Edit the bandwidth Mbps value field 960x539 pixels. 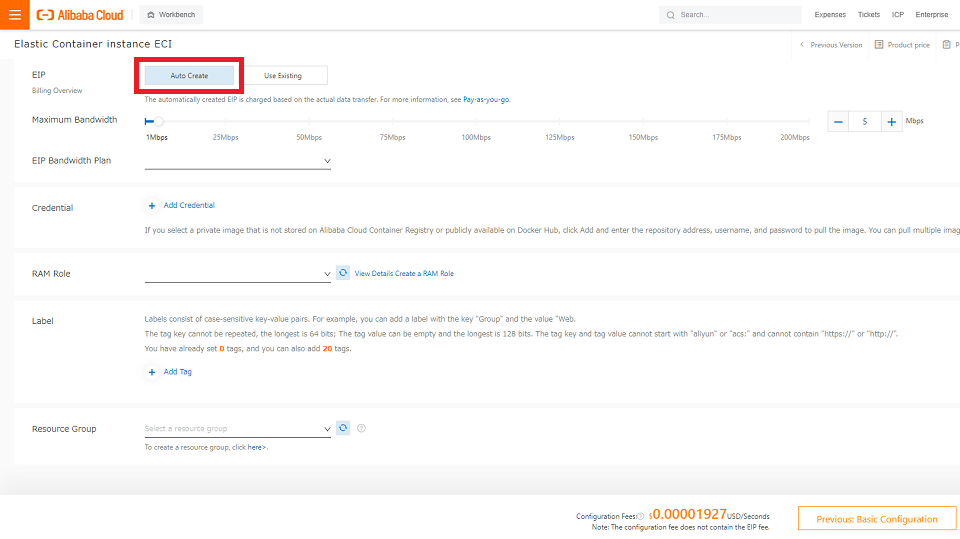point(864,121)
